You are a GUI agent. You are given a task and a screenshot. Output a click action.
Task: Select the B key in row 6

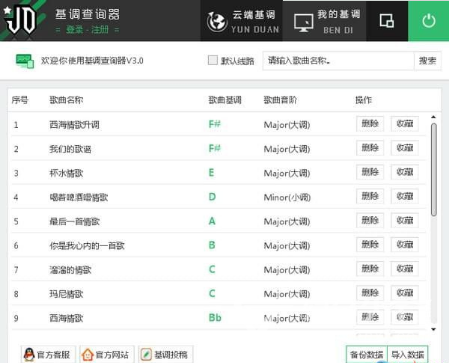pos(212,245)
